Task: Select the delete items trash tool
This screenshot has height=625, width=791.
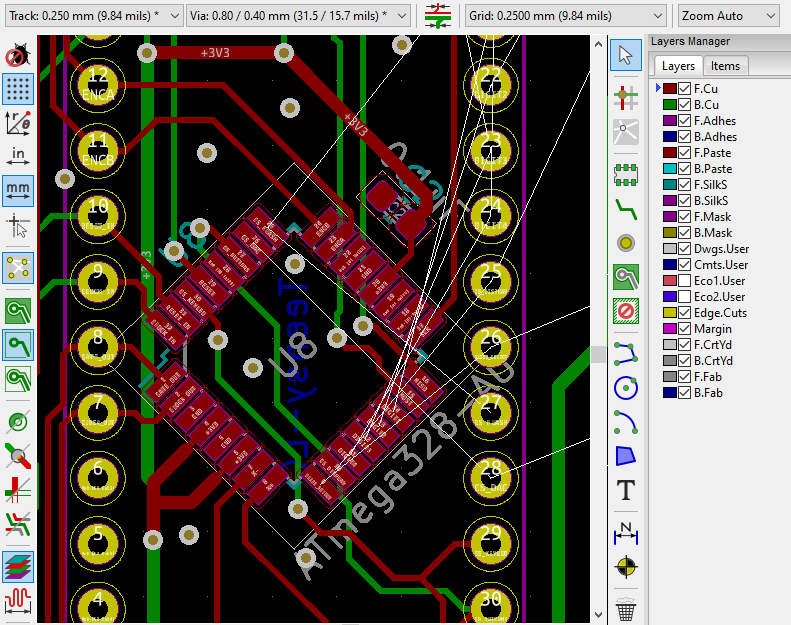Action: (x=626, y=609)
